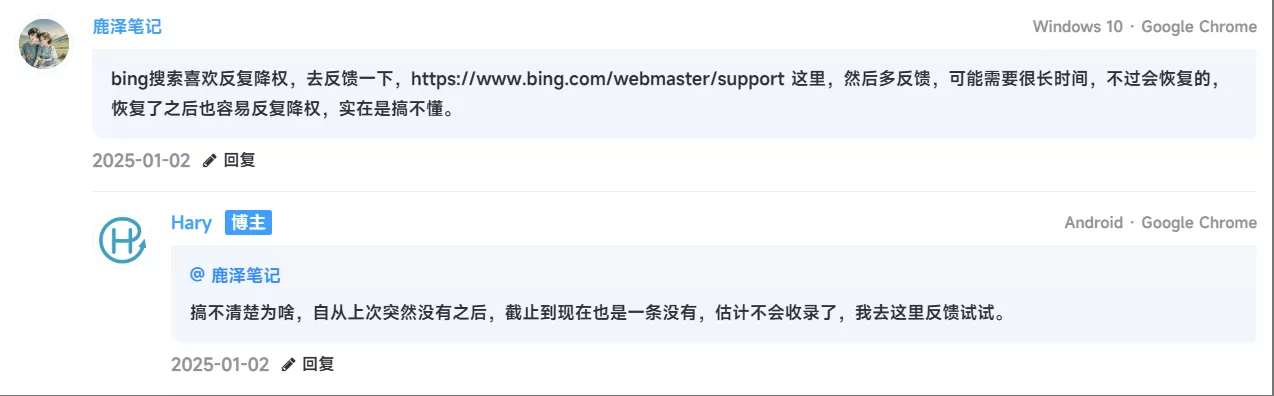Screen dimensions: 1274x396
Task: Click the date below Hary's reply
Action: coord(220,364)
